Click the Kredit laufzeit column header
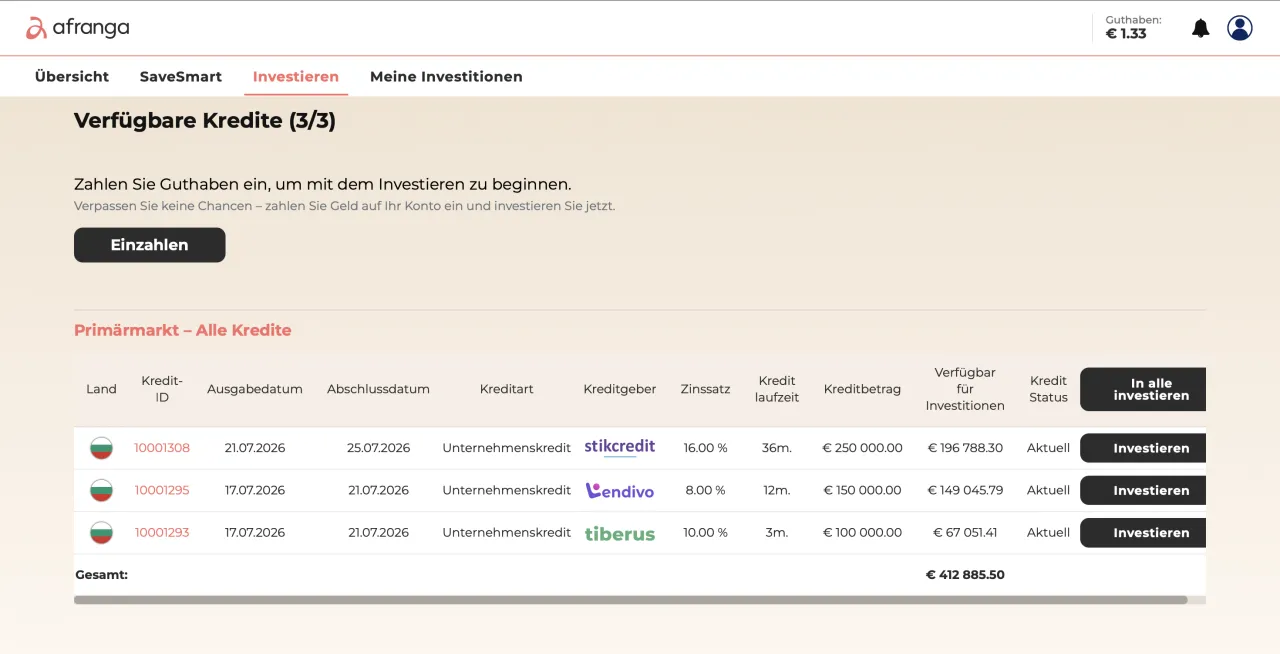The height and width of the screenshot is (654, 1280). click(777, 389)
